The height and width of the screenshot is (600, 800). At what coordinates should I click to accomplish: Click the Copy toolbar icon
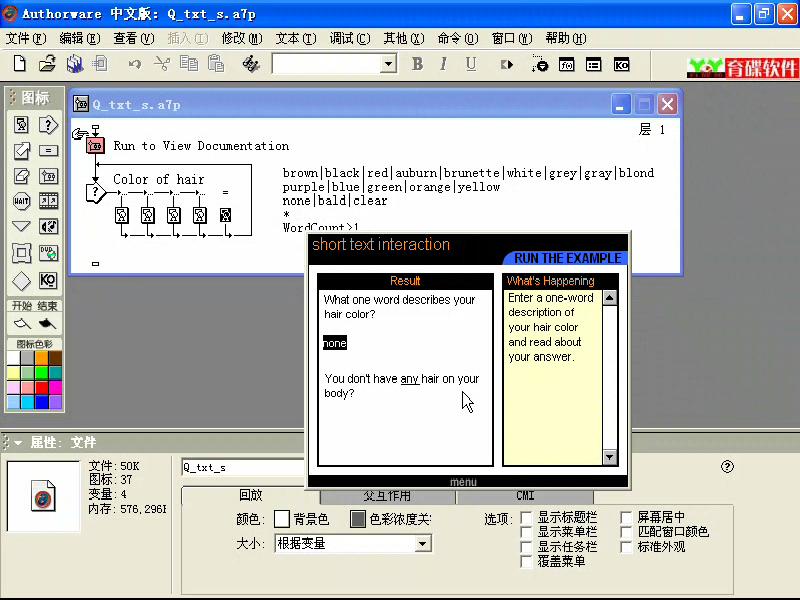[189, 64]
